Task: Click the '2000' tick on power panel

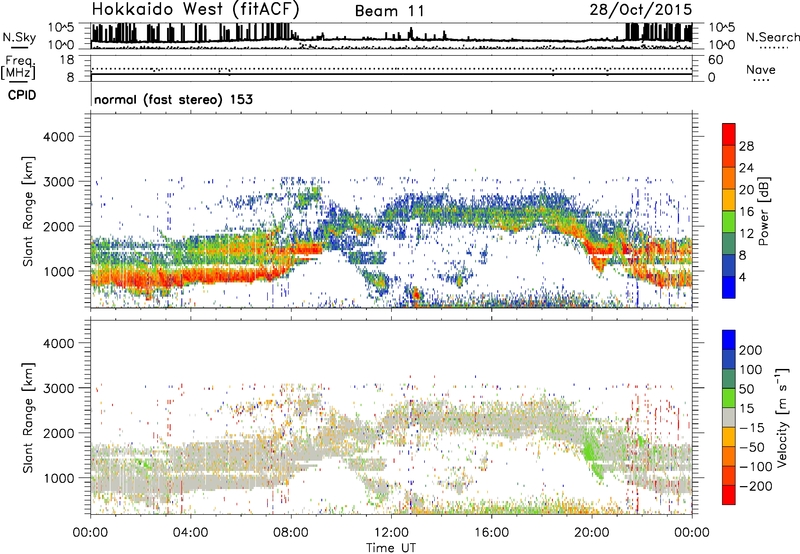Action: click(59, 226)
